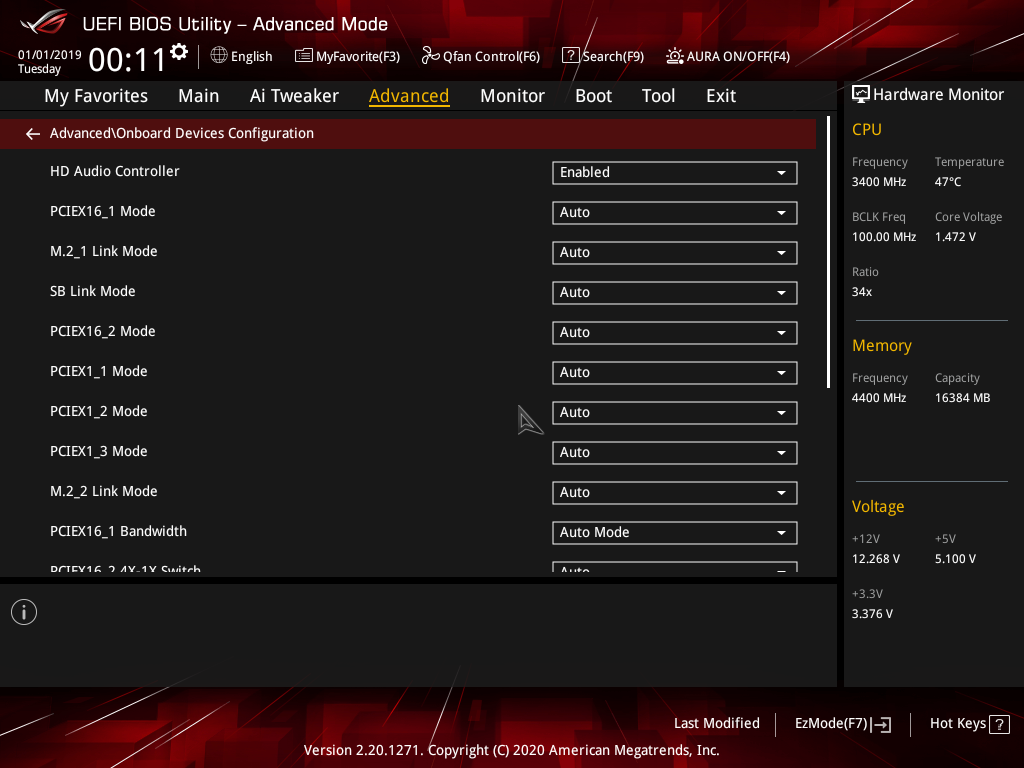Select the PCIEX16_1 Mode row label
The image size is (1024, 768).
click(x=103, y=212)
